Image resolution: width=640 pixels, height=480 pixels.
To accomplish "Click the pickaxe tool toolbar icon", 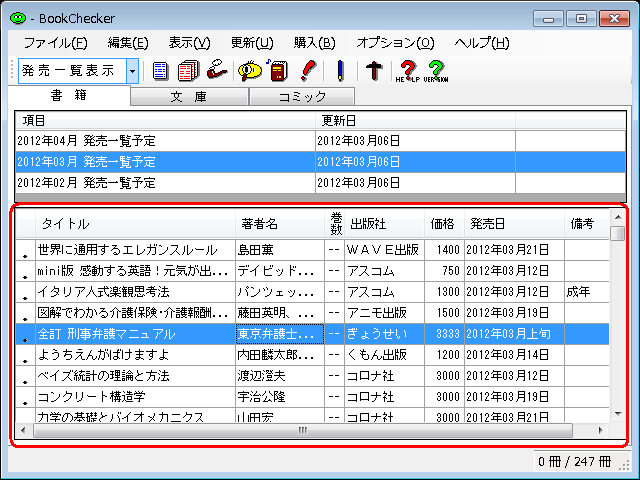I will pos(373,70).
